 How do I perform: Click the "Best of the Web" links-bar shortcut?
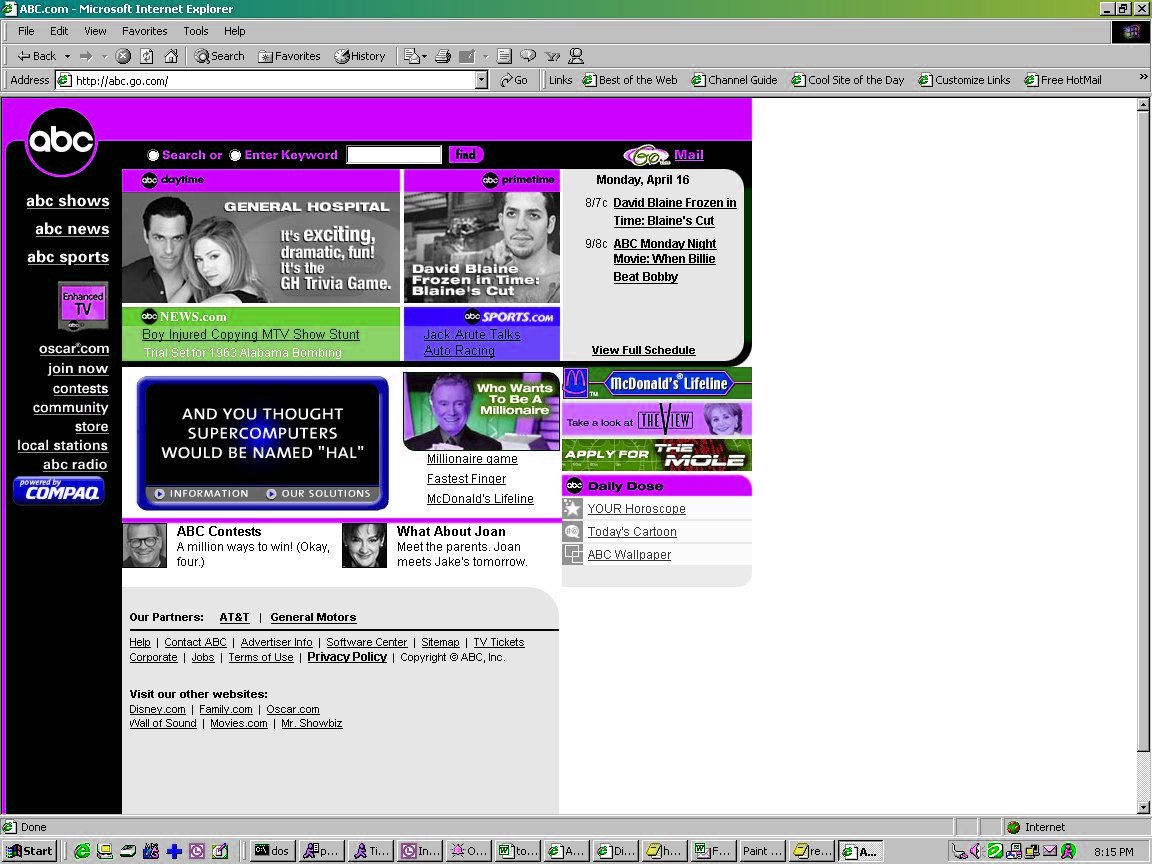(630, 80)
